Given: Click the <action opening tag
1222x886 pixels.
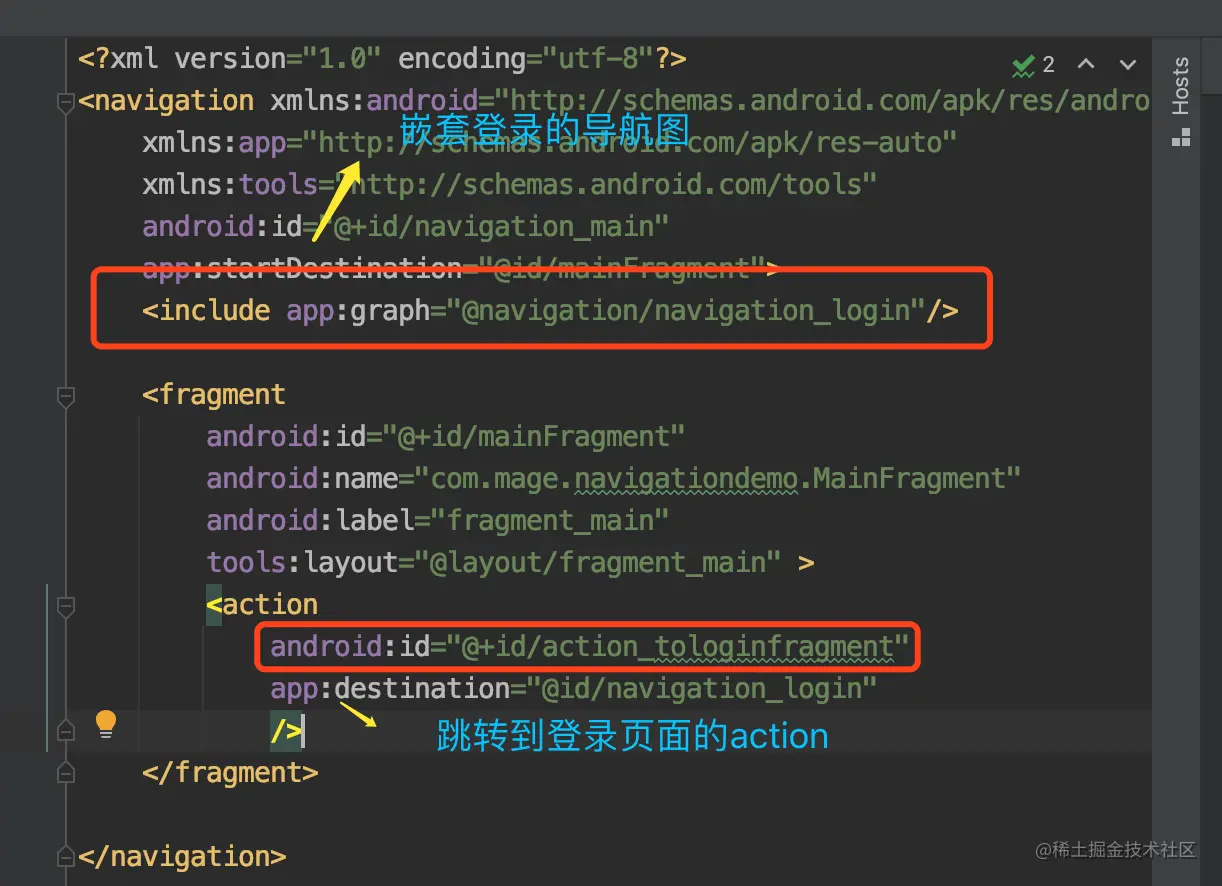Looking at the screenshot, I should 262,605.
